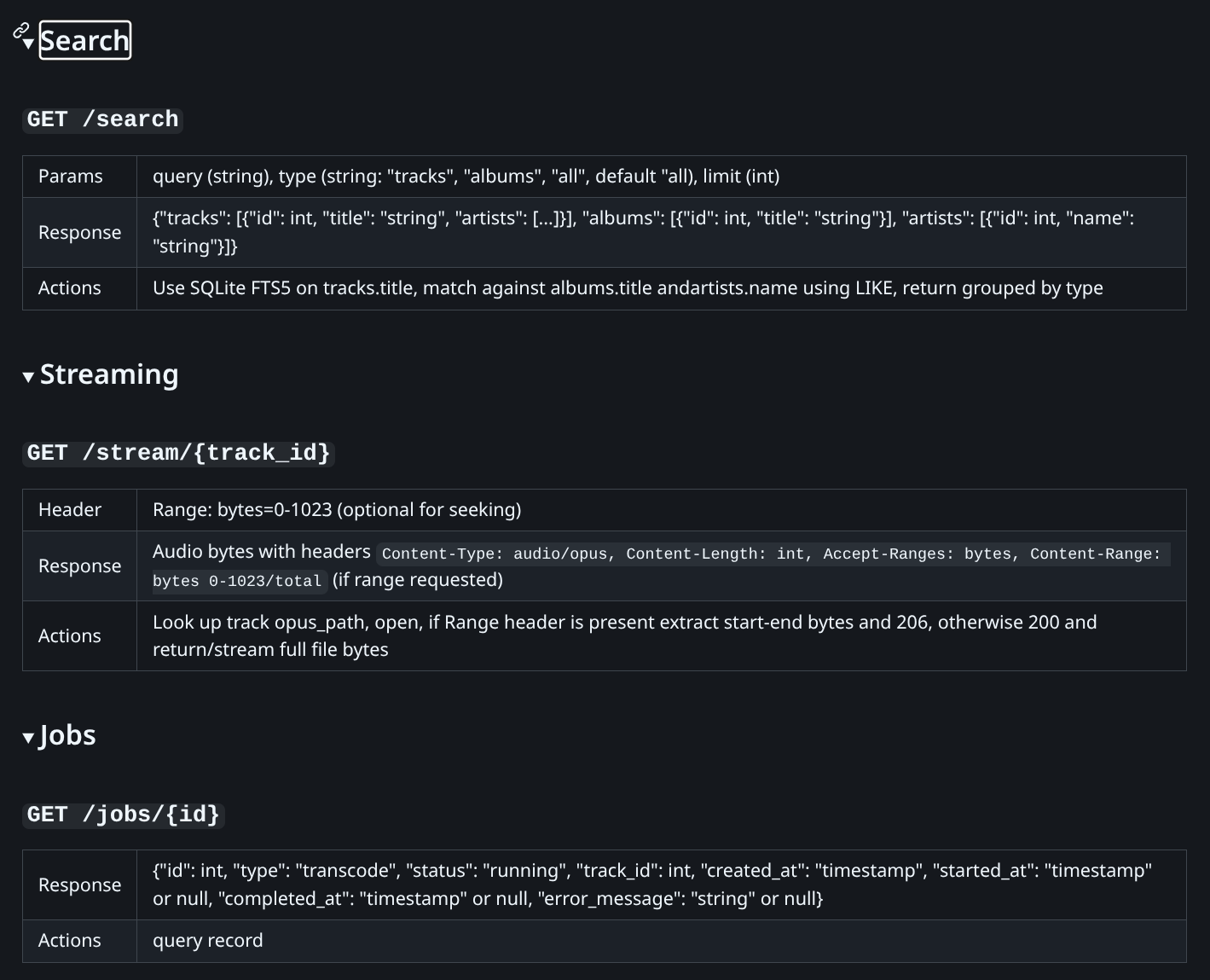1210x980 pixels.
Task: Click the Streaming section heading
Action: [109, 374]
